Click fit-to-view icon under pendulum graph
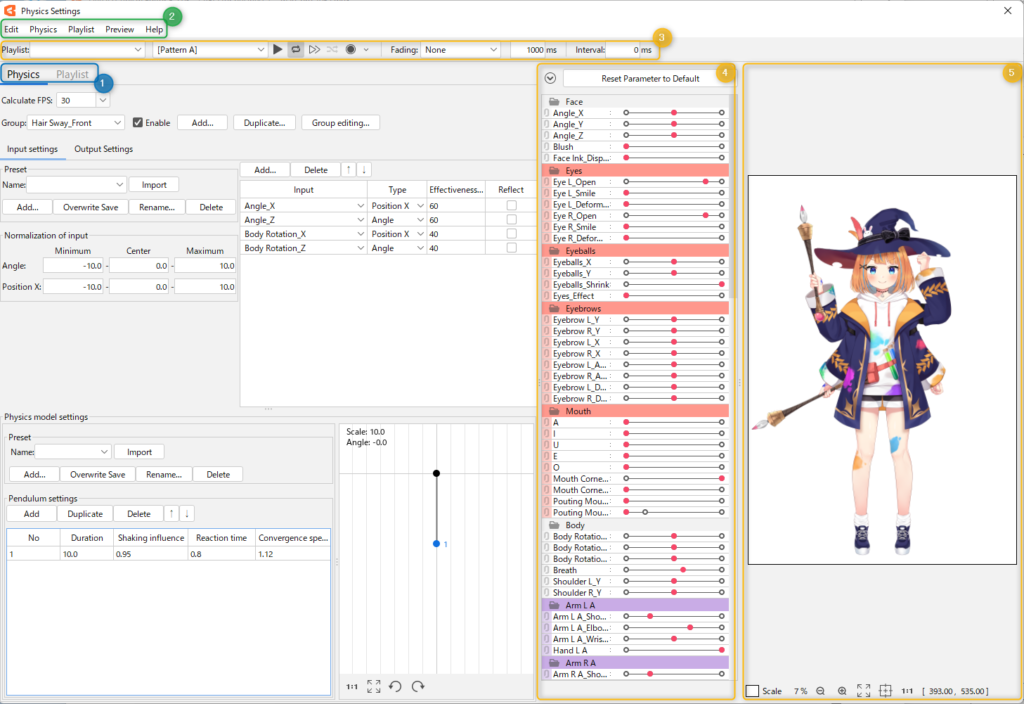Screen dimensions: 1024x704 tap(374, 686)
